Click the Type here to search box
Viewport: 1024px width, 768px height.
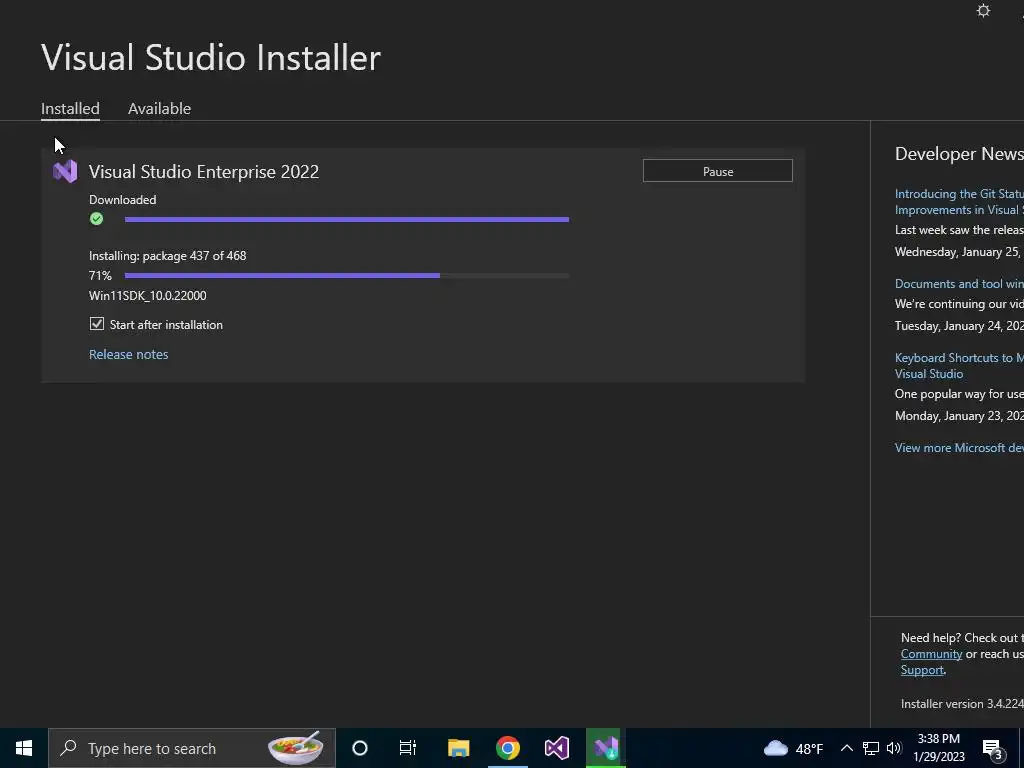(192, 748)
